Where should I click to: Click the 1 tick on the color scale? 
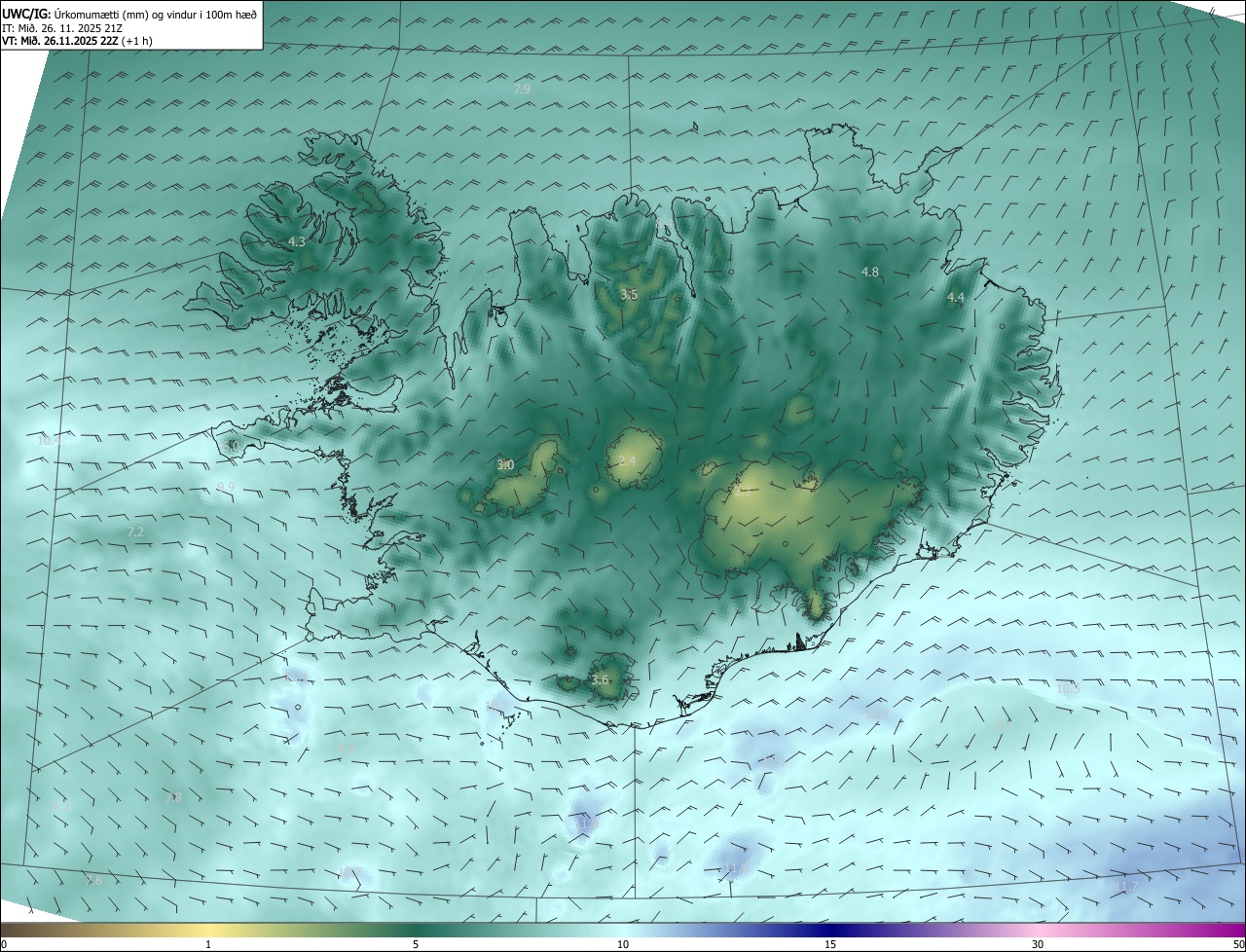click(208, 944)
